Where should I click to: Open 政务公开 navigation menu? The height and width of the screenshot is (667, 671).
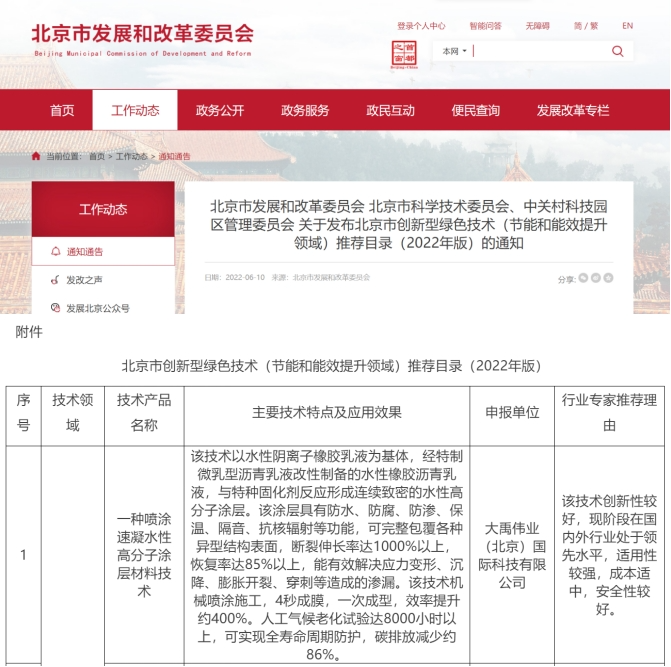click(220, 110)
